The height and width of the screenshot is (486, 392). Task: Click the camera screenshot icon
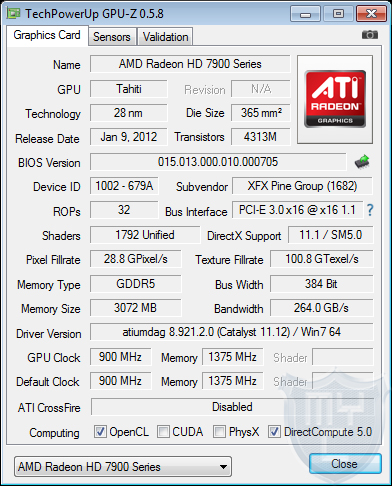pyautogui.click(x=370, y=34)
